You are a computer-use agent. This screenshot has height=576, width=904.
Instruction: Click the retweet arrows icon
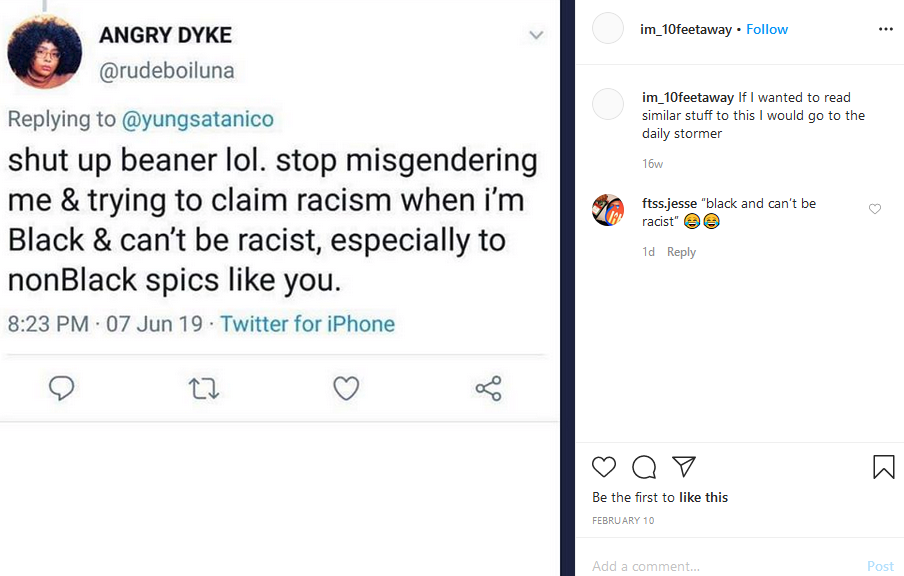pyautogui.click(x=204, y=389)
